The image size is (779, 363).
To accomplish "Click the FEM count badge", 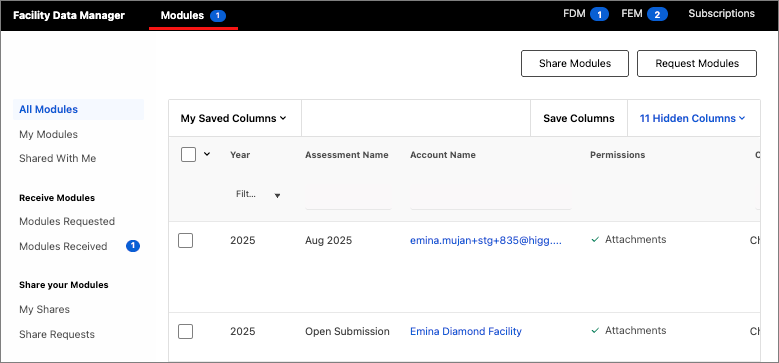I will coord(657,14).
